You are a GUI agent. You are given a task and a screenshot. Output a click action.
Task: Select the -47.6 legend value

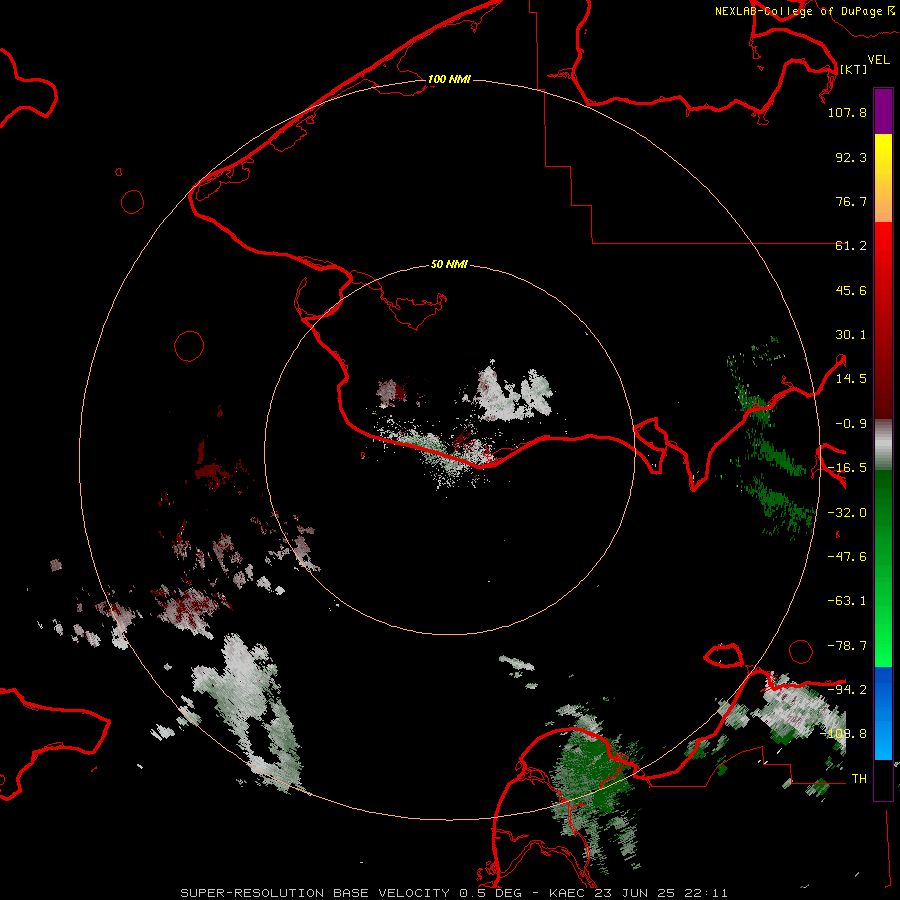tap(847, 557)
